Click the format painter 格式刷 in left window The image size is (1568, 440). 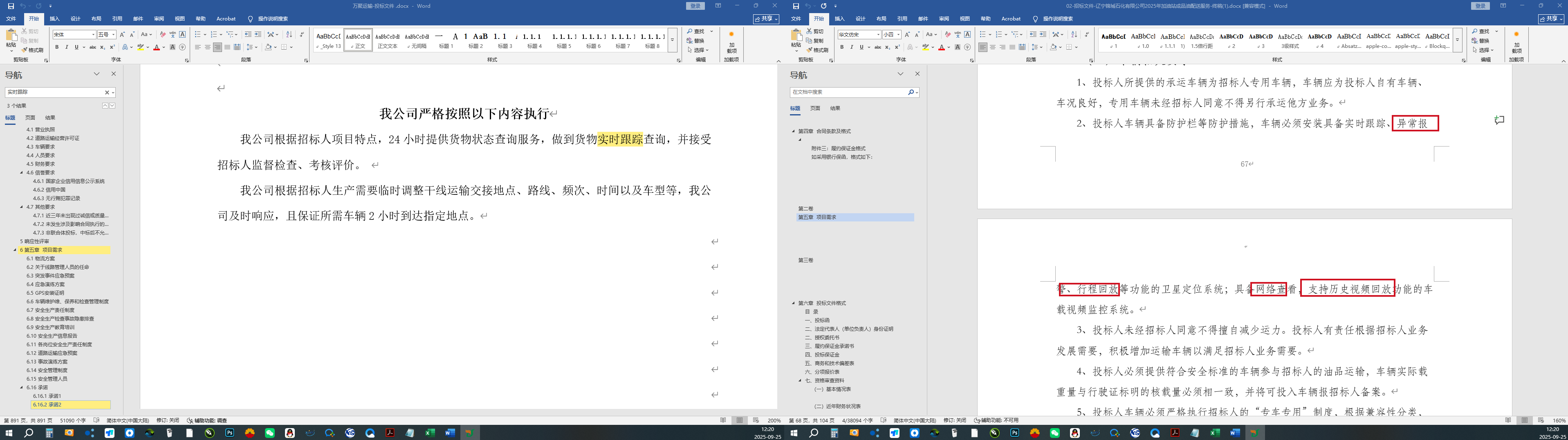coord(32,50)
